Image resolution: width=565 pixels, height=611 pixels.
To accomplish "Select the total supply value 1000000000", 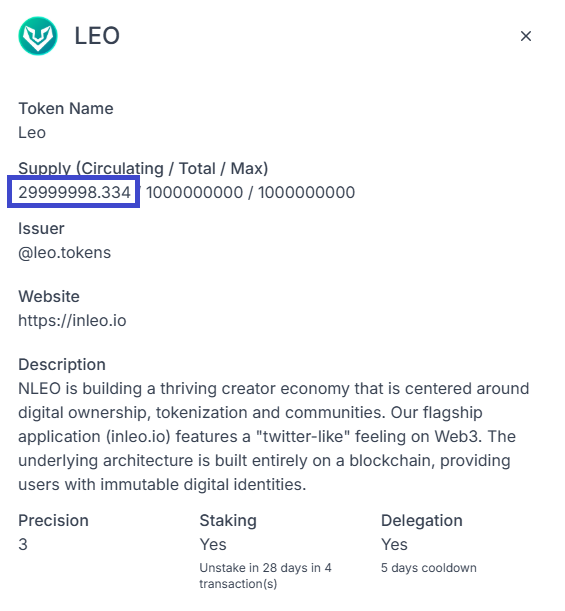I will point(194,192).
